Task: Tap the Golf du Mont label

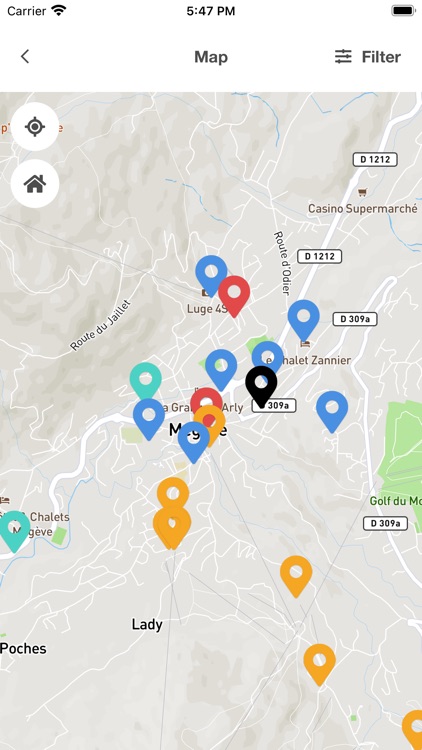Action: click(x=395, y=501)
